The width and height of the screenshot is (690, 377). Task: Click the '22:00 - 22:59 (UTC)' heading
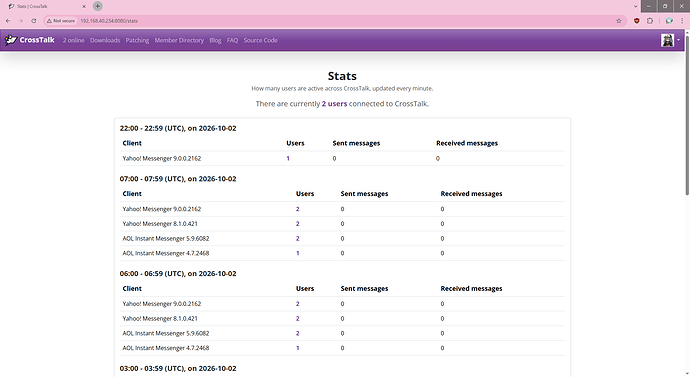178,128
